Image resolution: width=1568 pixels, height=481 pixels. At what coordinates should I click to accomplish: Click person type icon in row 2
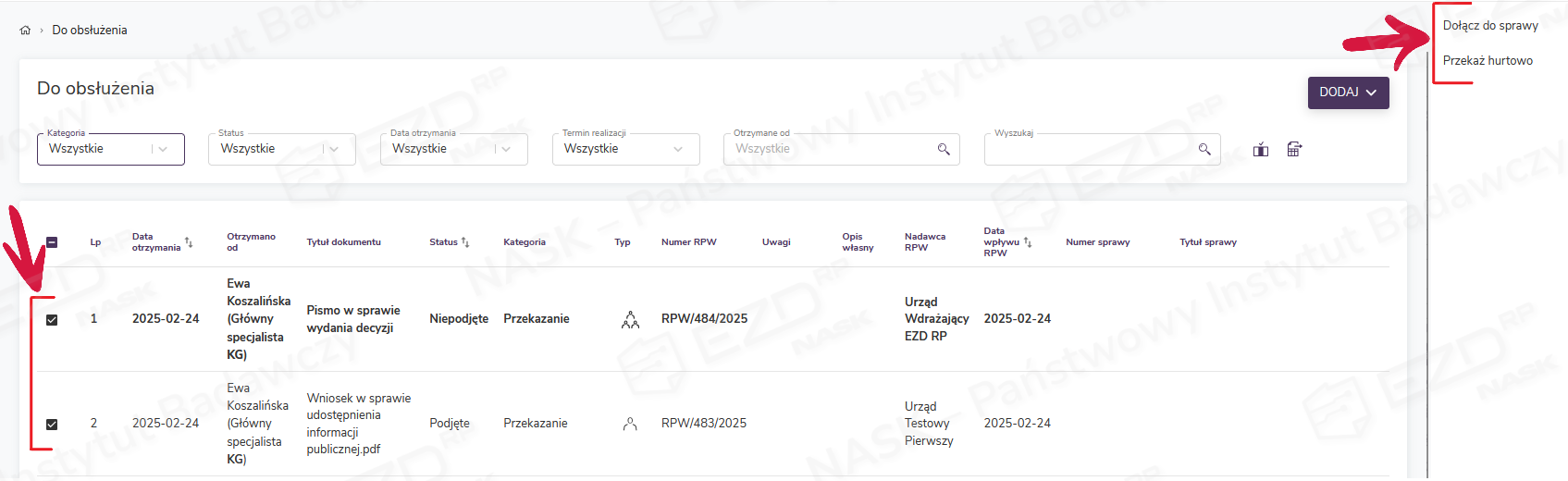coord(630,424)
